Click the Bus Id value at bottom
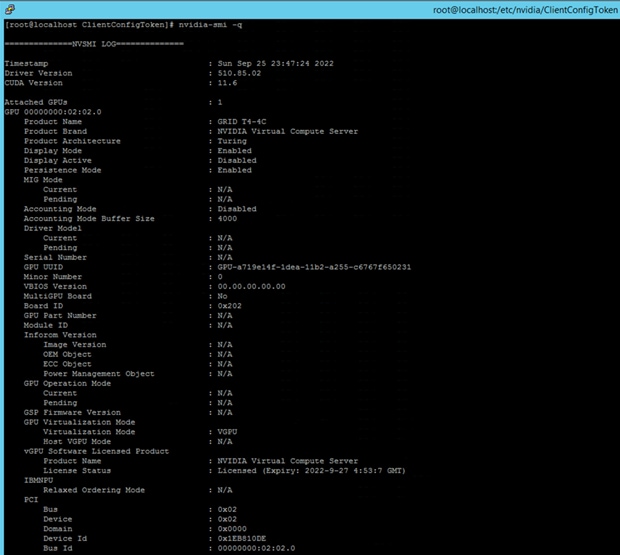This screenshot has width=620, height=555. point(256,548)
